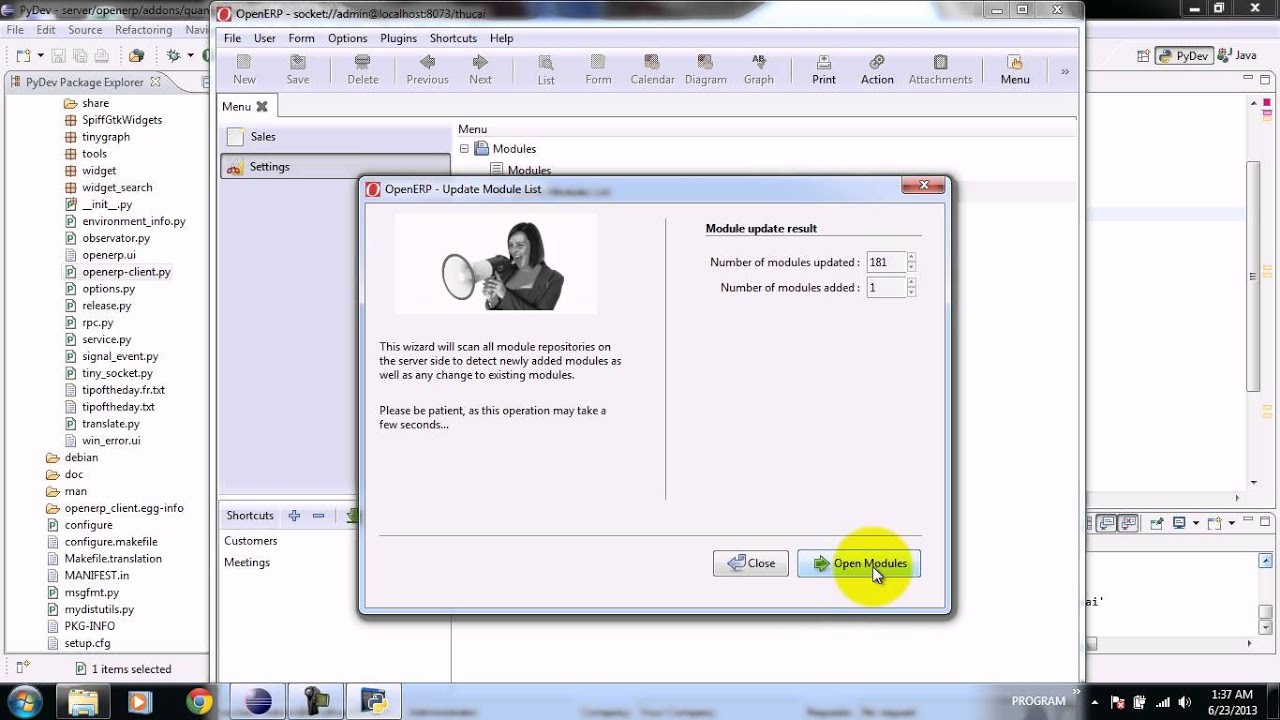Viewport: 1280px width, 720px height.
Task: Go to Previous record via toolbar arrow
Action: tap(427, 70)
